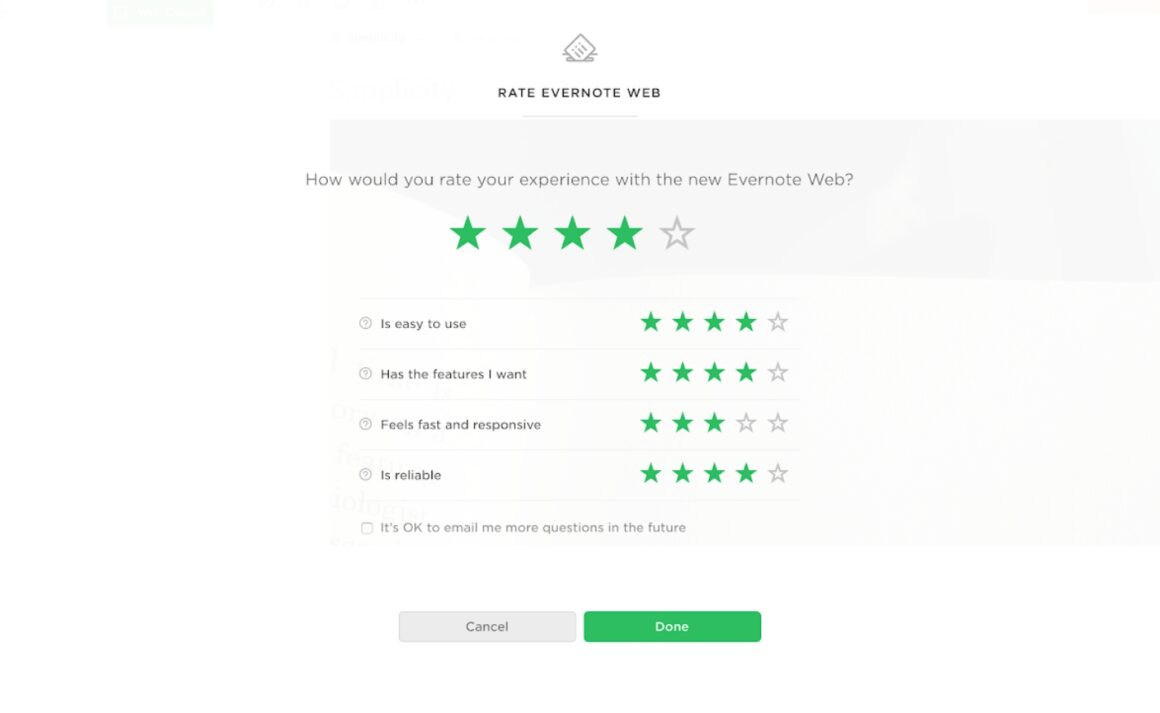Rate "Is reliable" a full five stars
The height and width of the screenshot is (713, 1160).
coord(778,473)
